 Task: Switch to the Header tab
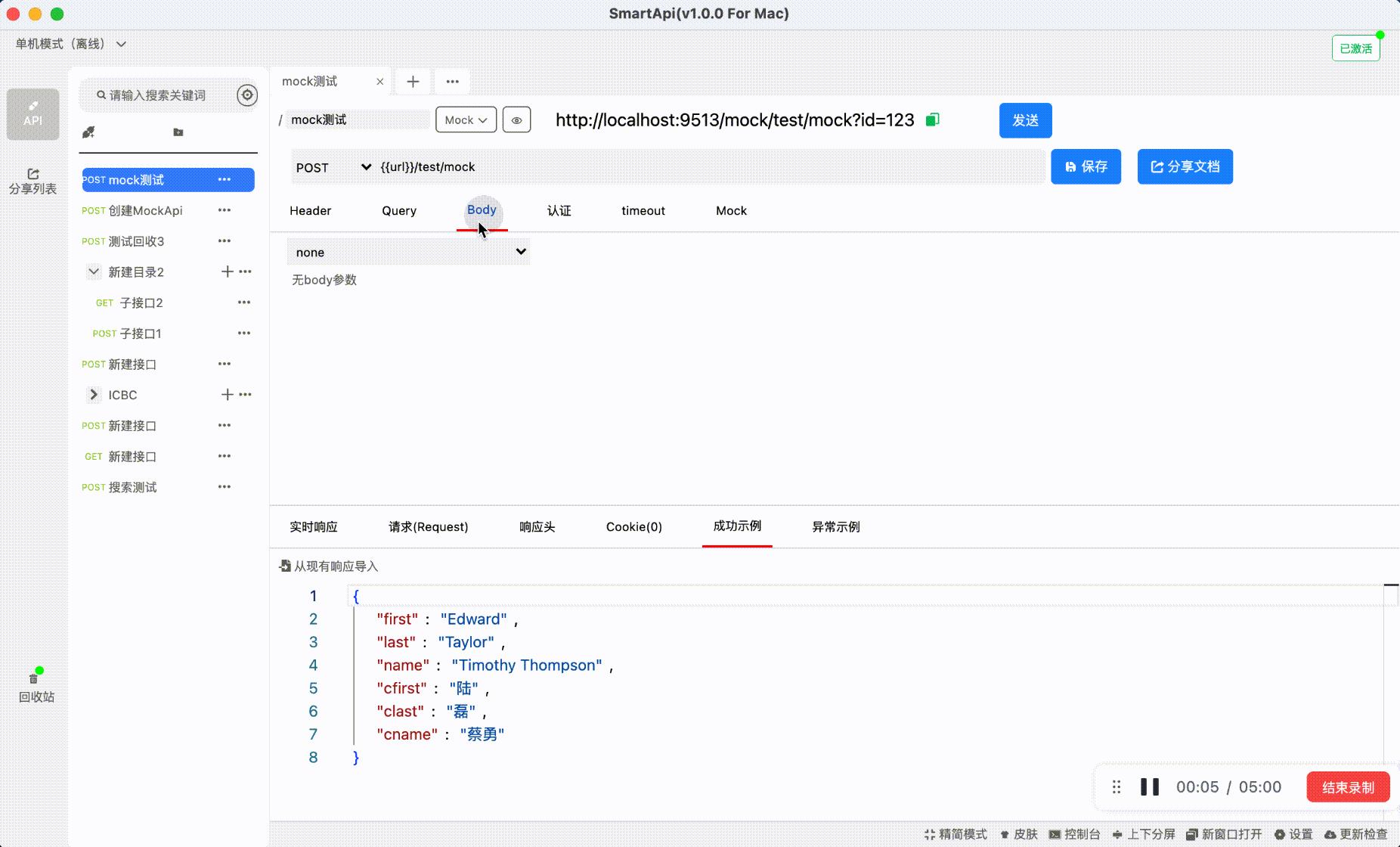pos(310,210)
